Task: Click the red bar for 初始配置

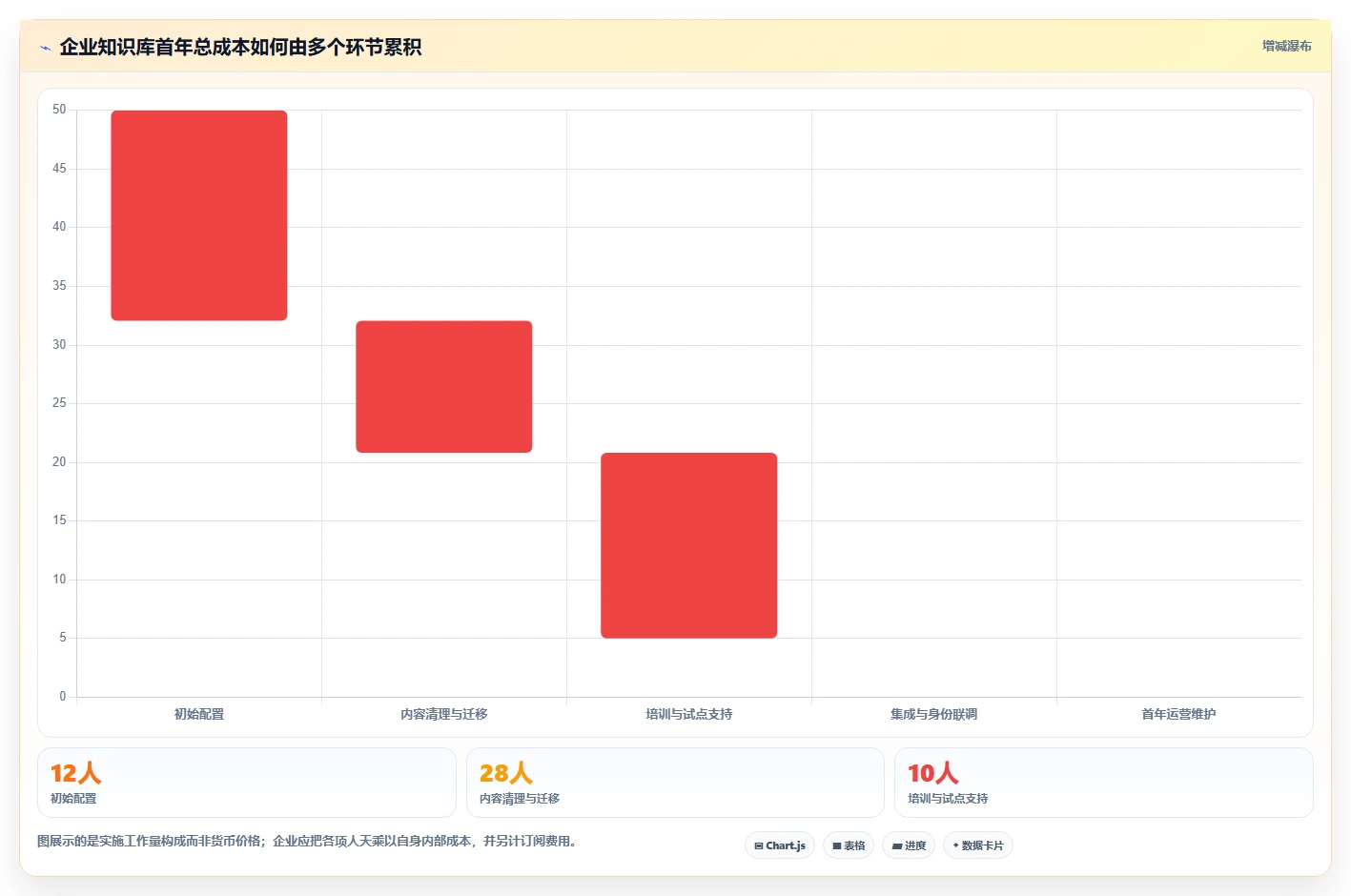Action: [199, 215]
